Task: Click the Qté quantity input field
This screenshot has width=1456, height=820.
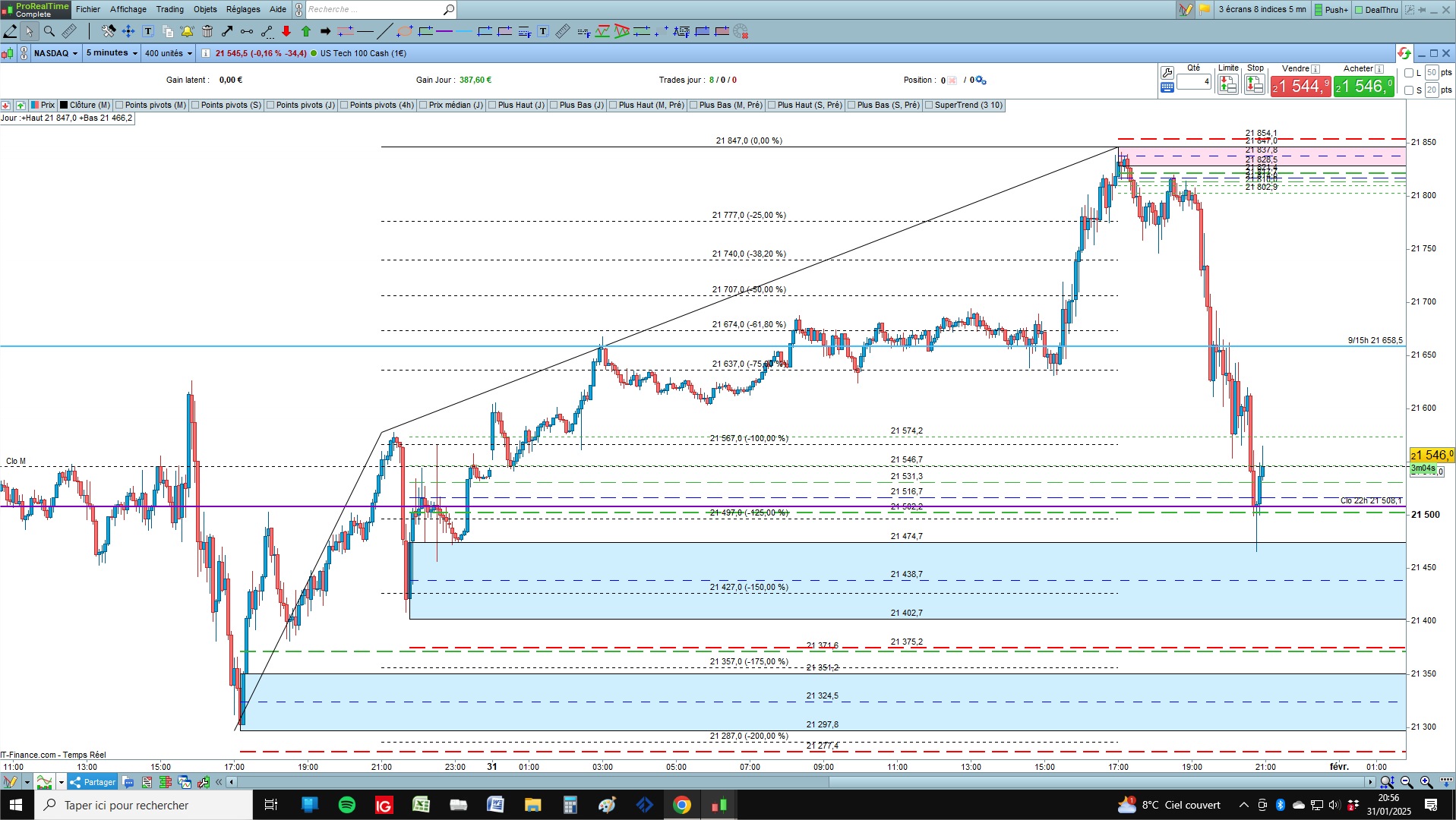Action: point(1193,81)
